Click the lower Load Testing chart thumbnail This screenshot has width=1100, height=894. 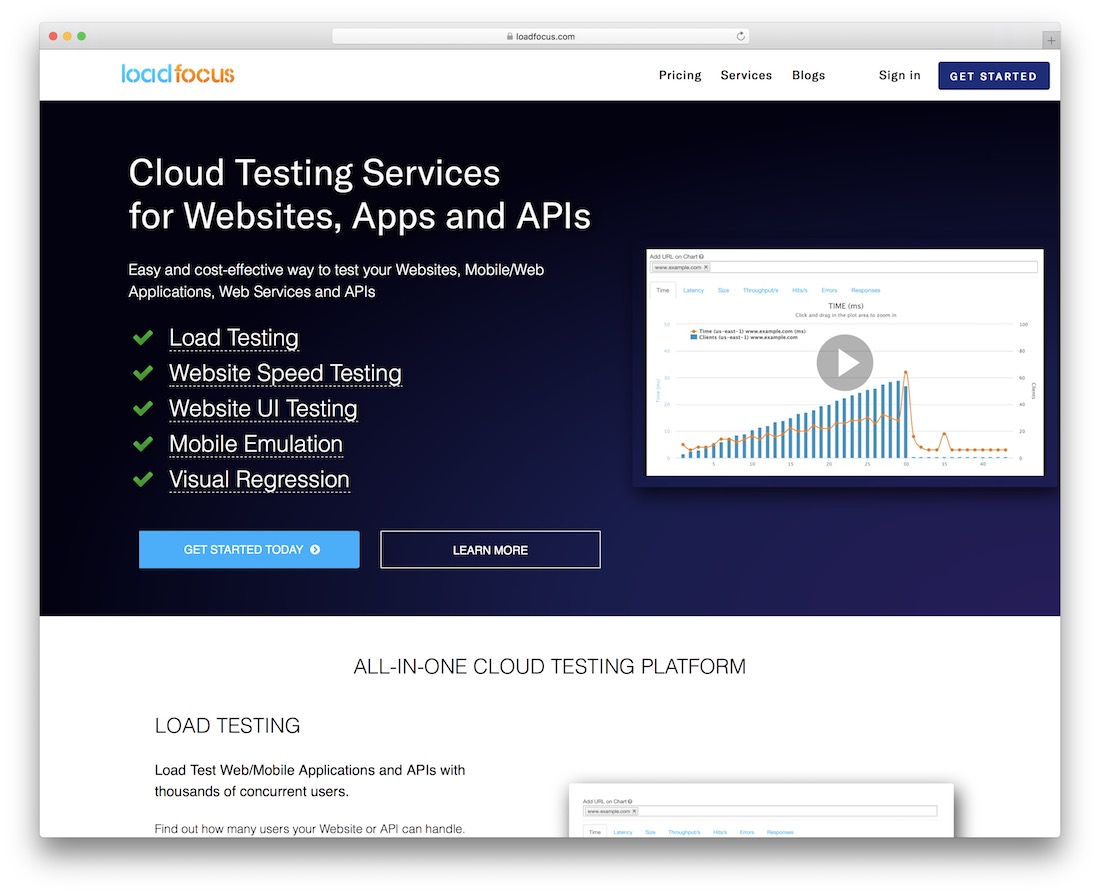coord(761,810)
